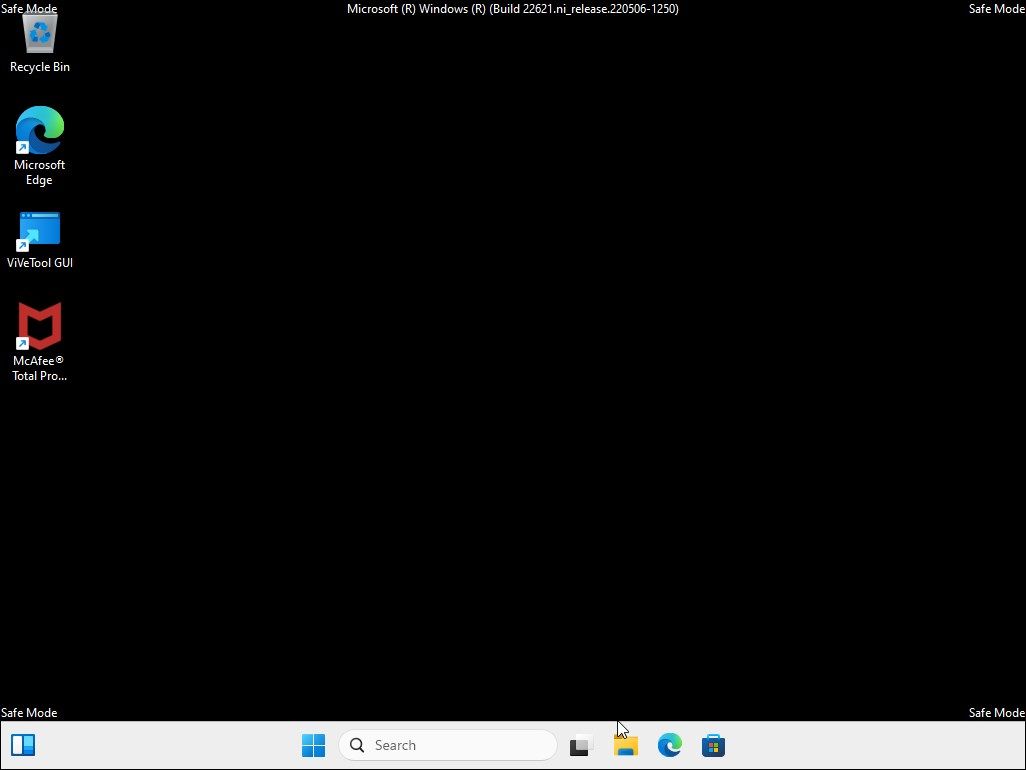Select the Recycle Bin label text

pos(39,67)
